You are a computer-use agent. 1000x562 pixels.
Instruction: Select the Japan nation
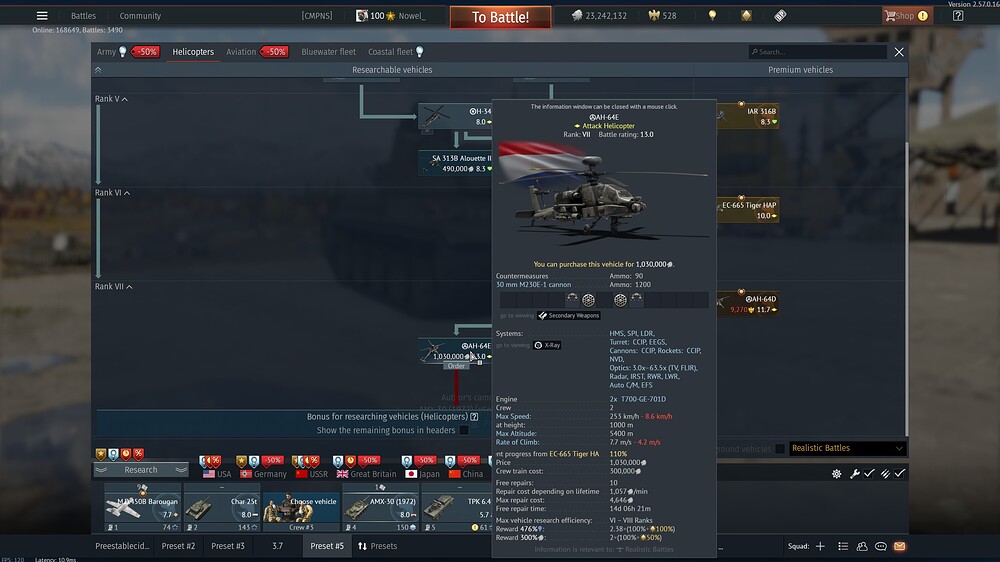tap(422, 475)
